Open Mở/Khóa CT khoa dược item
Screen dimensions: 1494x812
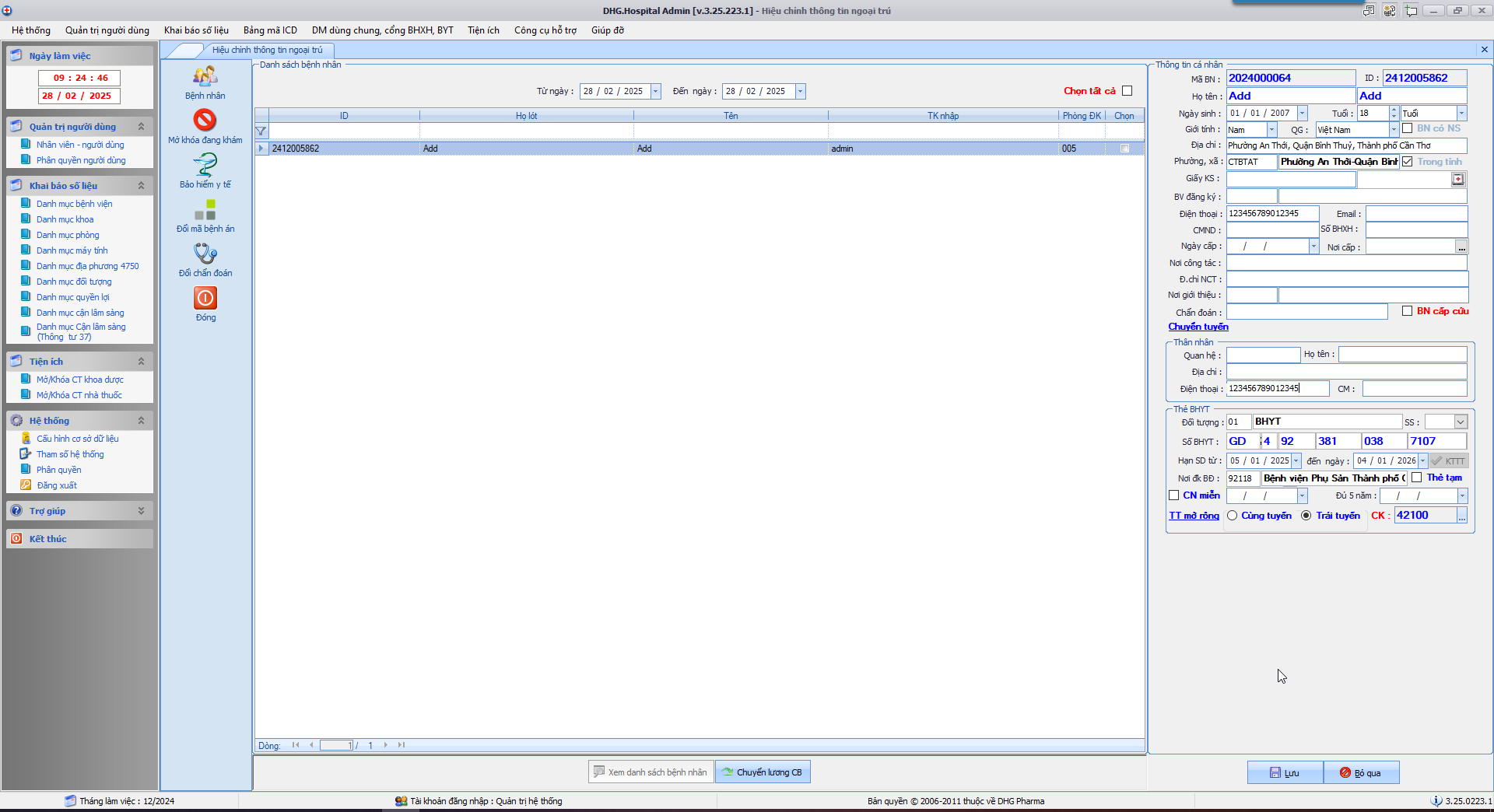[x=79, y=380]
